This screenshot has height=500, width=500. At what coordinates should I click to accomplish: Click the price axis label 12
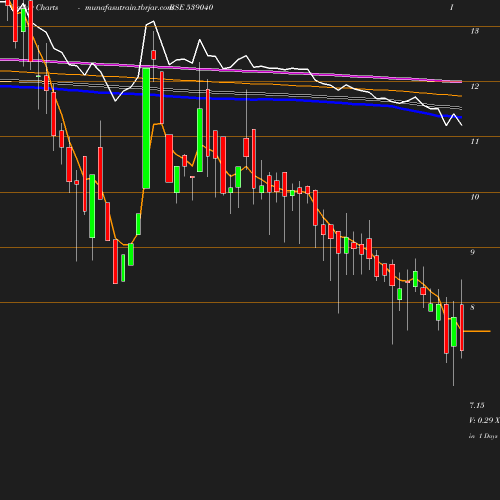pyautogui.click(x=475, y=87)
